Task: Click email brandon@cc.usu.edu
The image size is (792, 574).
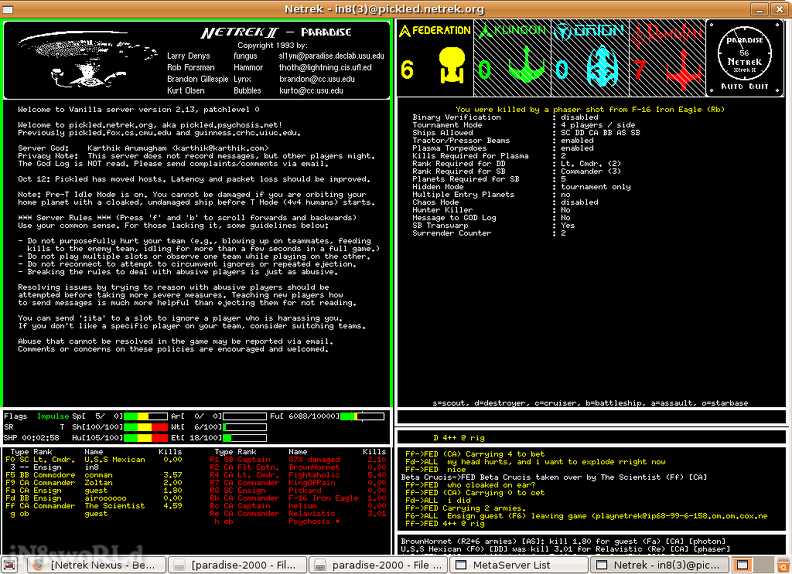Action: pos(317,79)
